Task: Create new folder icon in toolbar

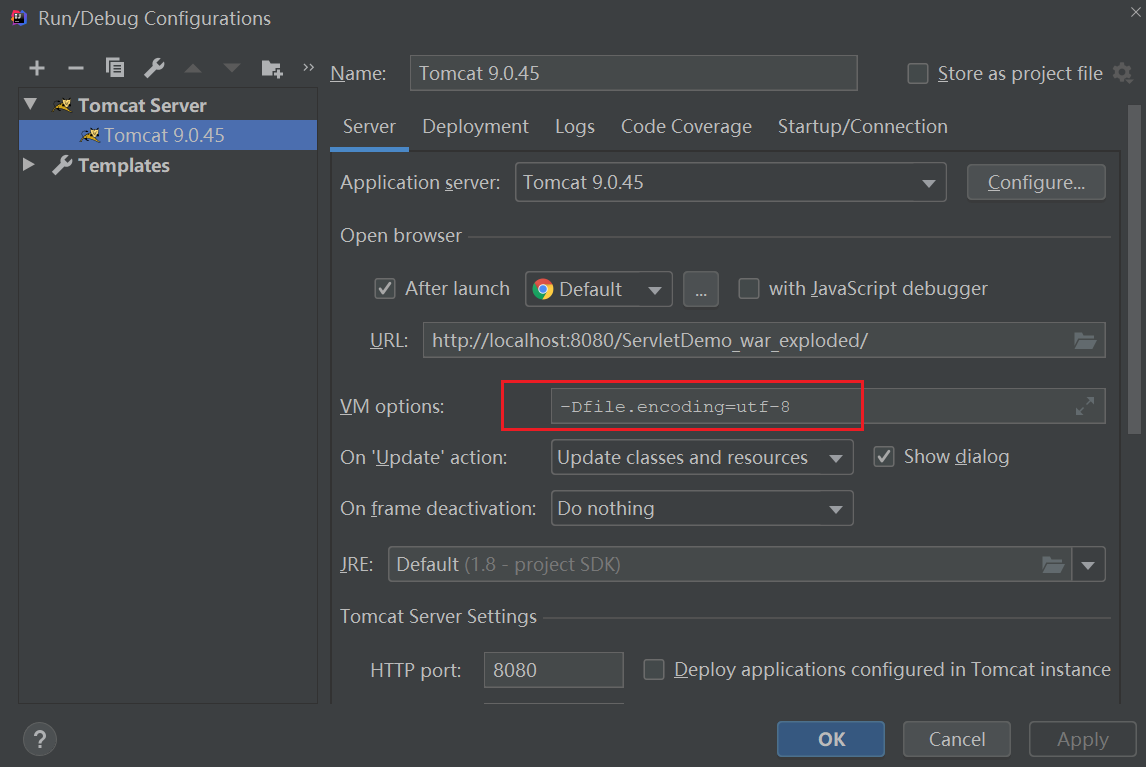Action: (x=272, y=69)
